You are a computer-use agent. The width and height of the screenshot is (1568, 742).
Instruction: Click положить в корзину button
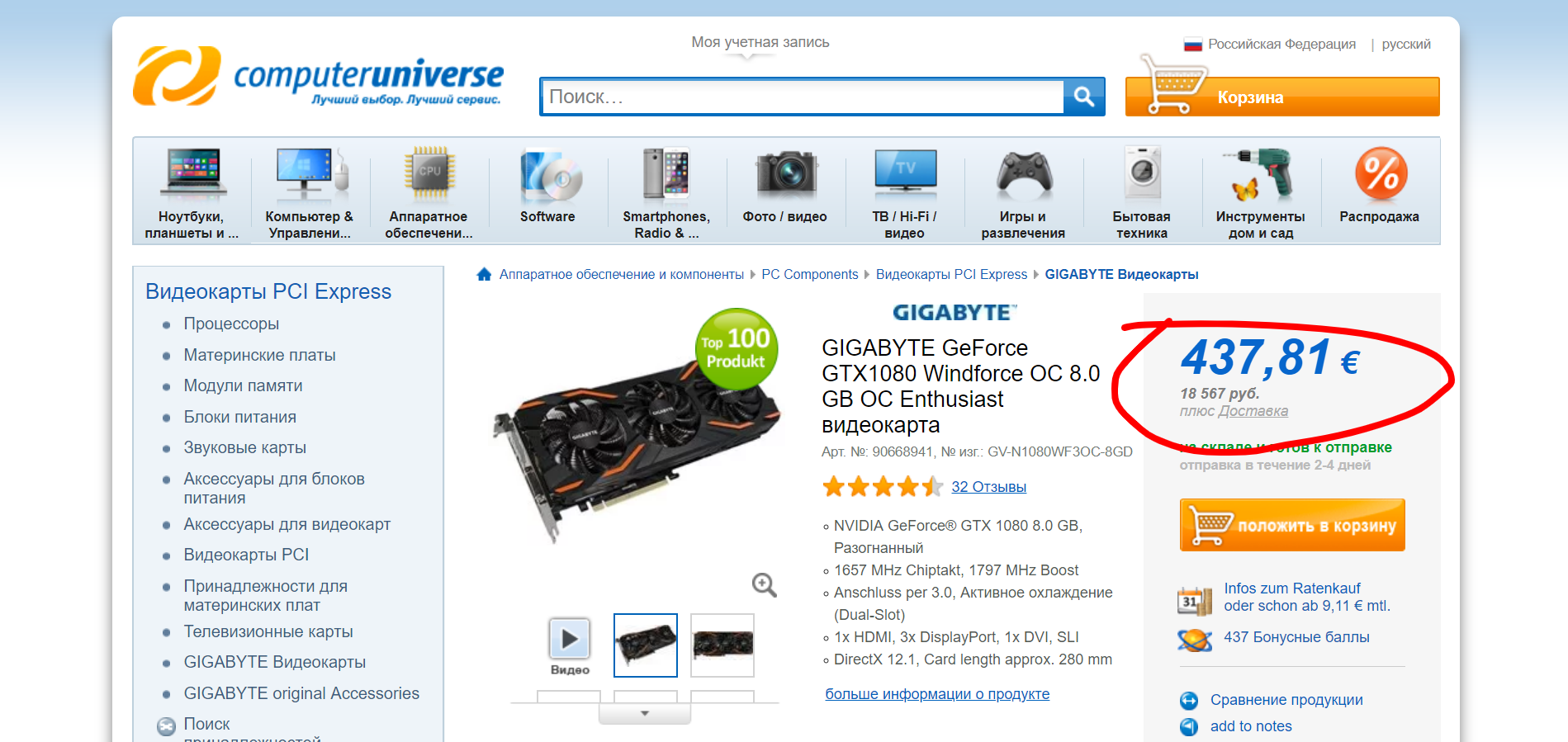click(x=1292, y=525)
